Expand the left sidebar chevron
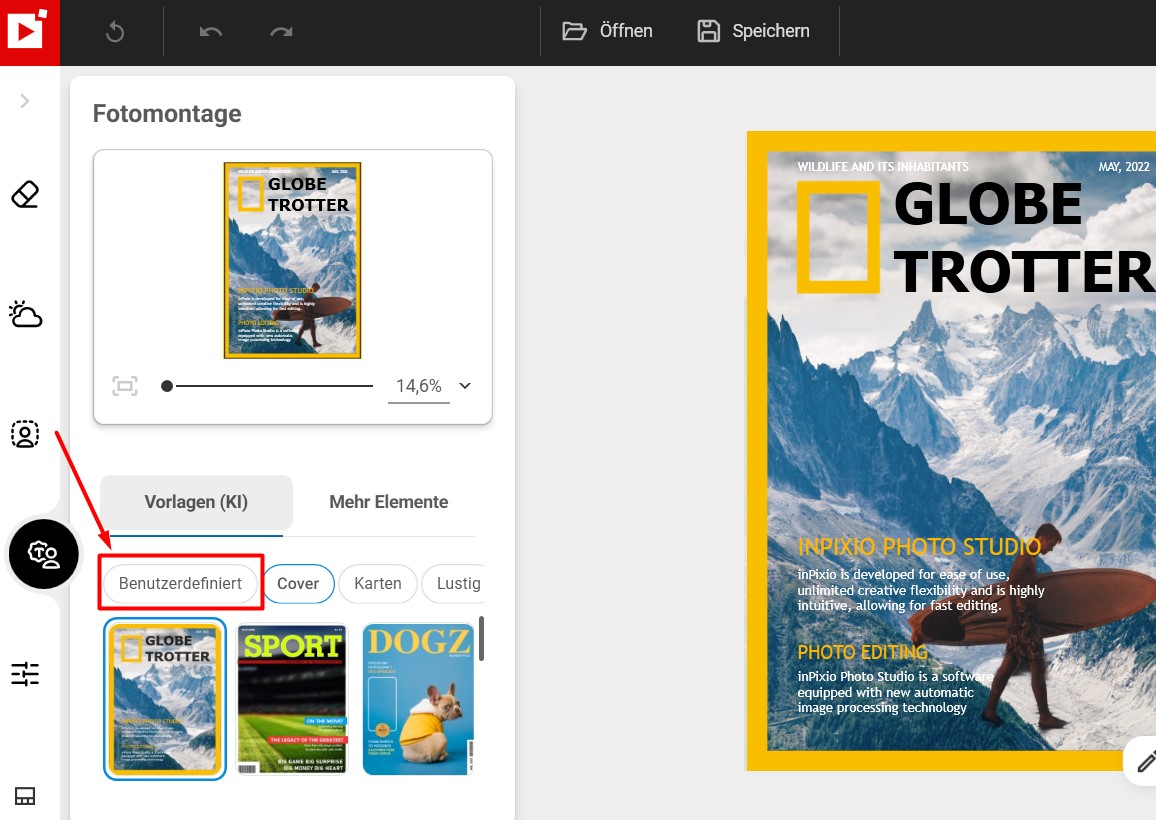The width and height of the screenshot is (1156, 820). [25, 101]
